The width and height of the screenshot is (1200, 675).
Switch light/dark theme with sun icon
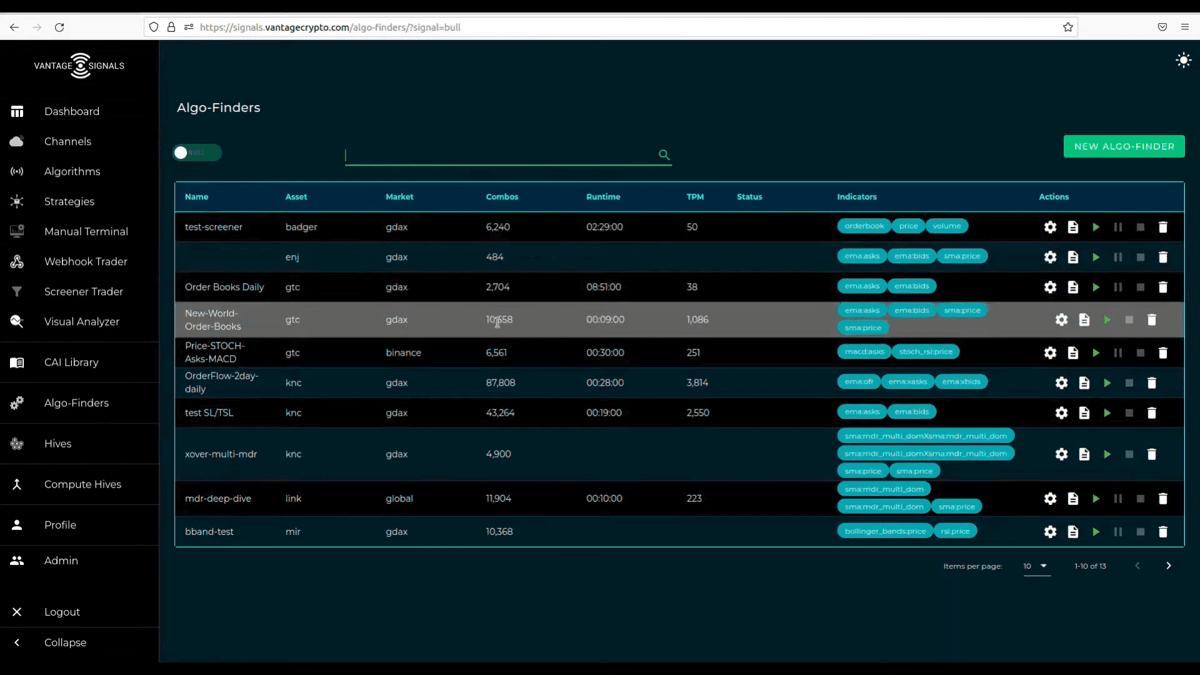(x=1183, y=61)
